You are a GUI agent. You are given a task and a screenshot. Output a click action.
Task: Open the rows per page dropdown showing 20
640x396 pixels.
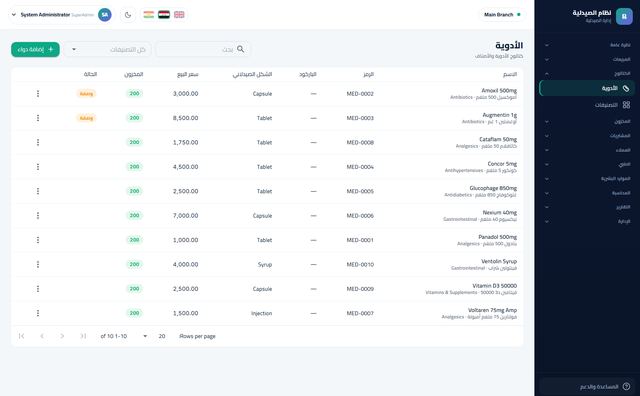point(153,336)
